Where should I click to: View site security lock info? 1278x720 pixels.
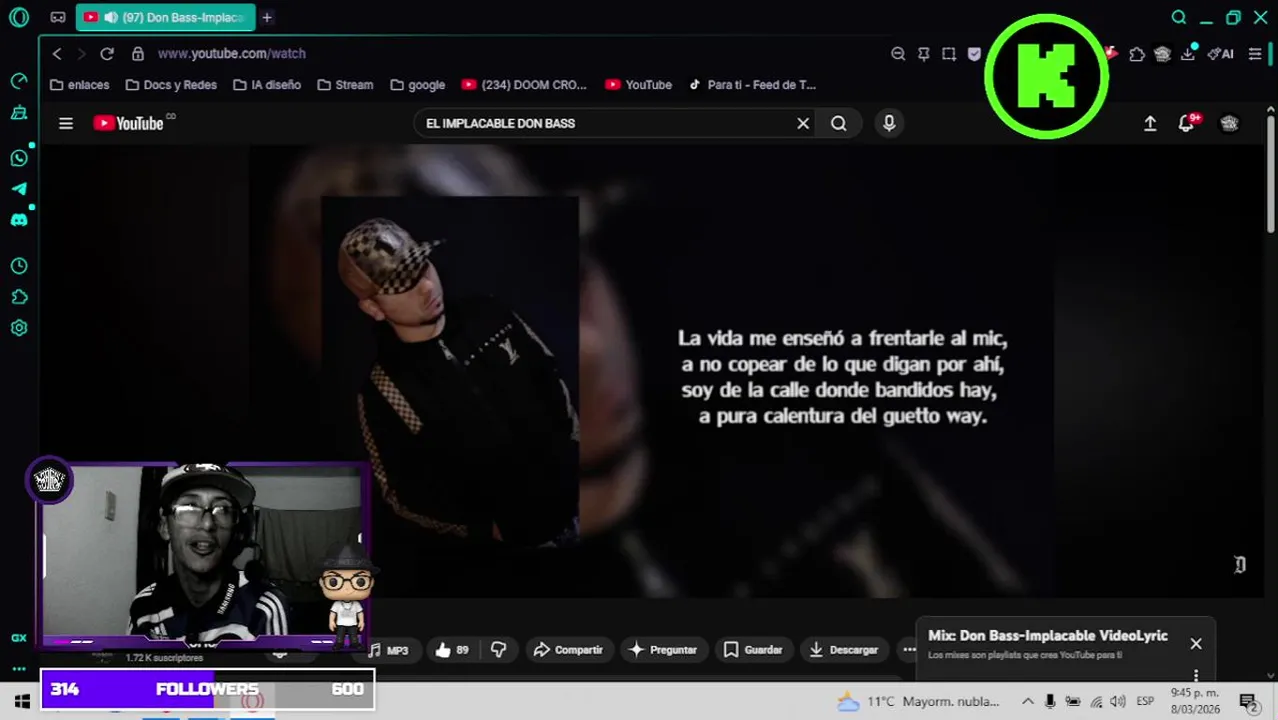(138, 54)
